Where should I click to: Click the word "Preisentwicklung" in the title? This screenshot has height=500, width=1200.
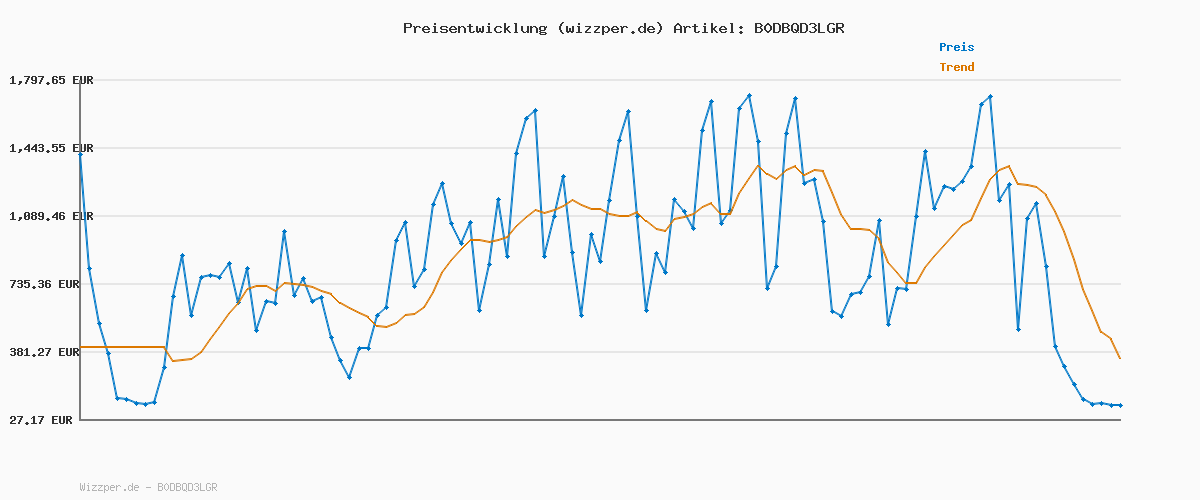coord(471,28)
